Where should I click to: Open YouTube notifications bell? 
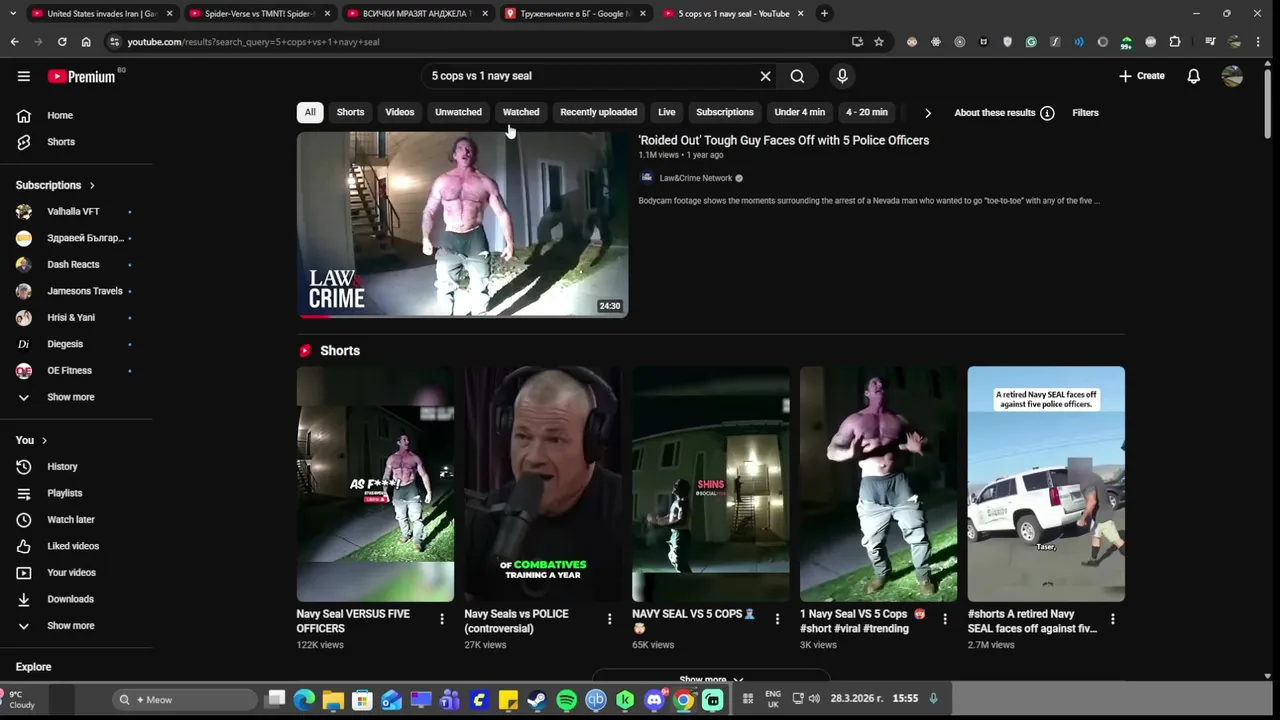(1193, 76)
